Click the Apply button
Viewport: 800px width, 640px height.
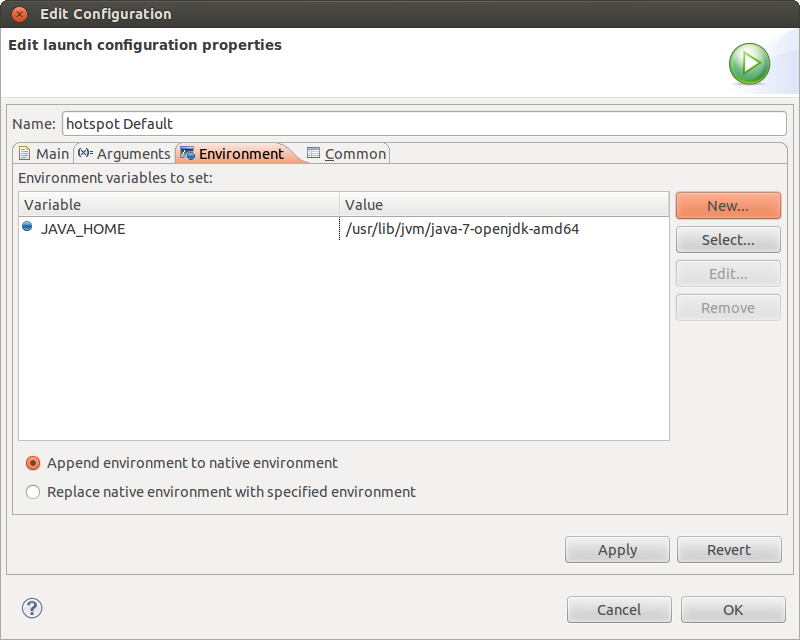tap(617, 550)
